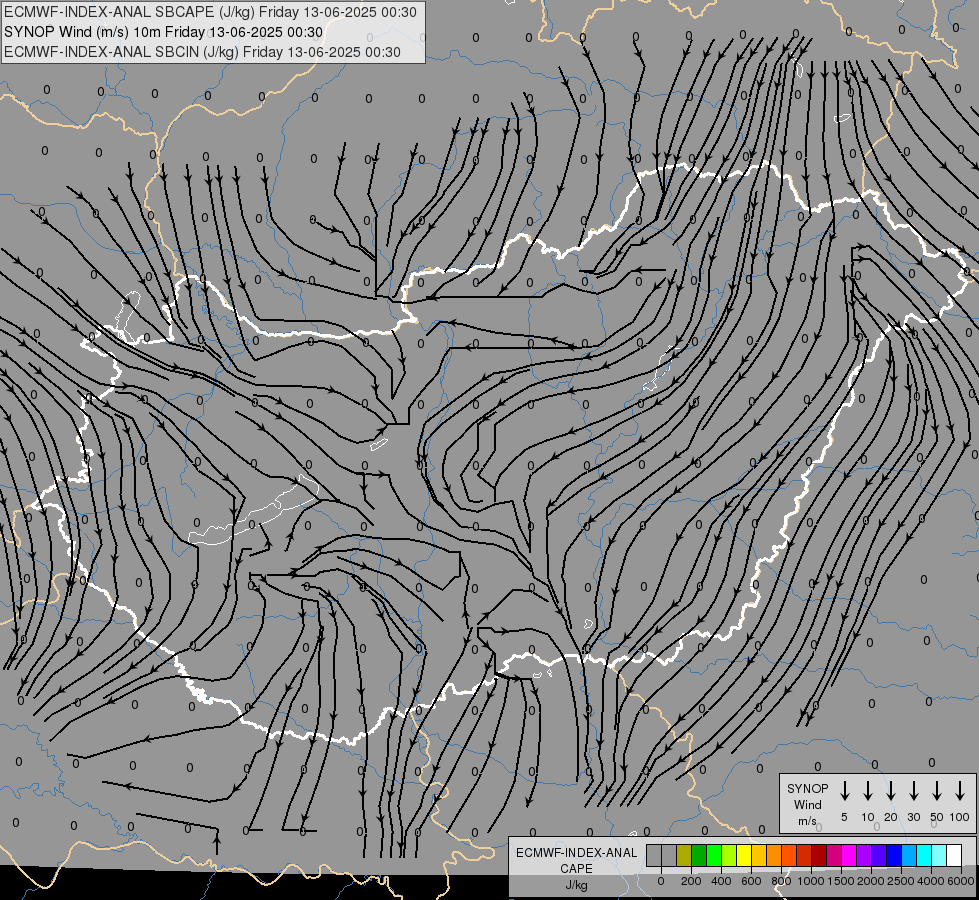Pick the light blue swatch right of the 2500 tick

[910, 855]
